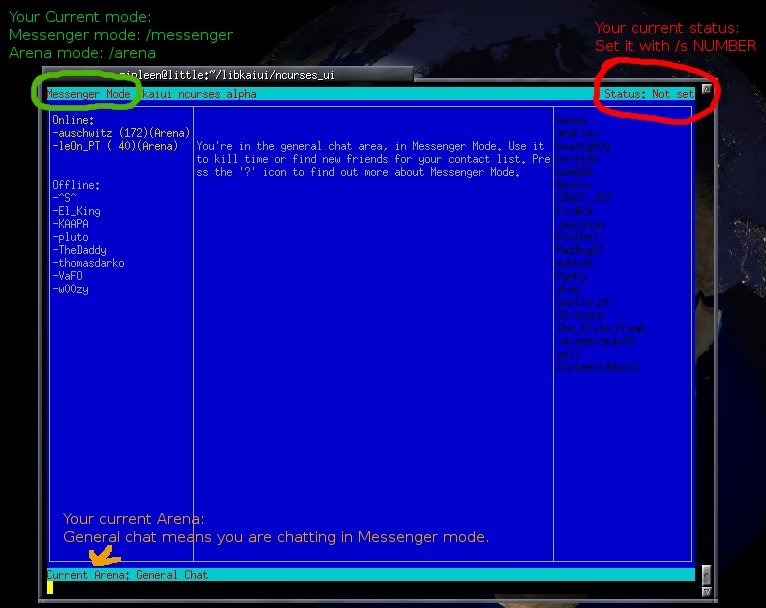Select user Aasum in chat user list
Viewport: 766px width, 608px height.
pos(571,120)
